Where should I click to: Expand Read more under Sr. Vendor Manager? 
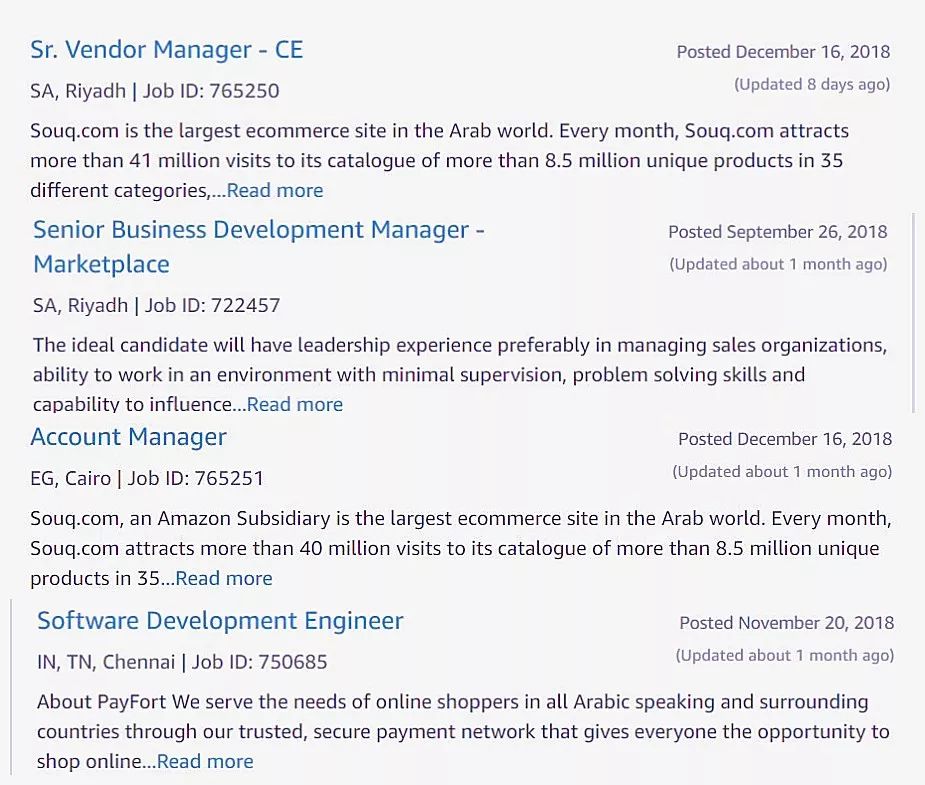[275, 190]
